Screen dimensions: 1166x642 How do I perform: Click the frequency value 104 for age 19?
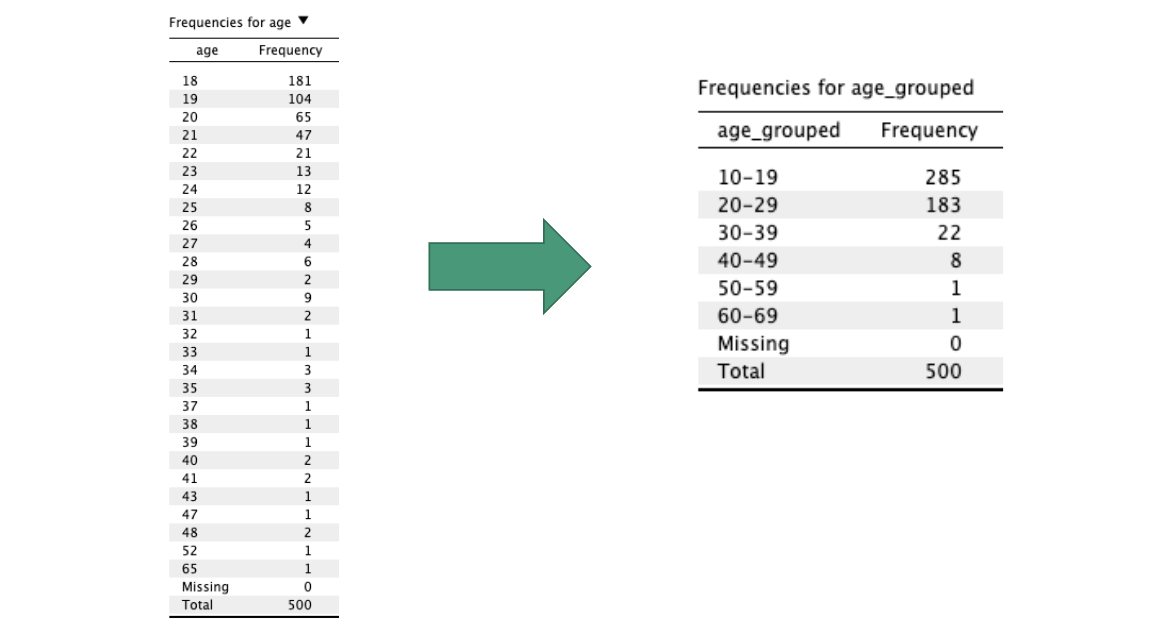click(x=299, y=99)
